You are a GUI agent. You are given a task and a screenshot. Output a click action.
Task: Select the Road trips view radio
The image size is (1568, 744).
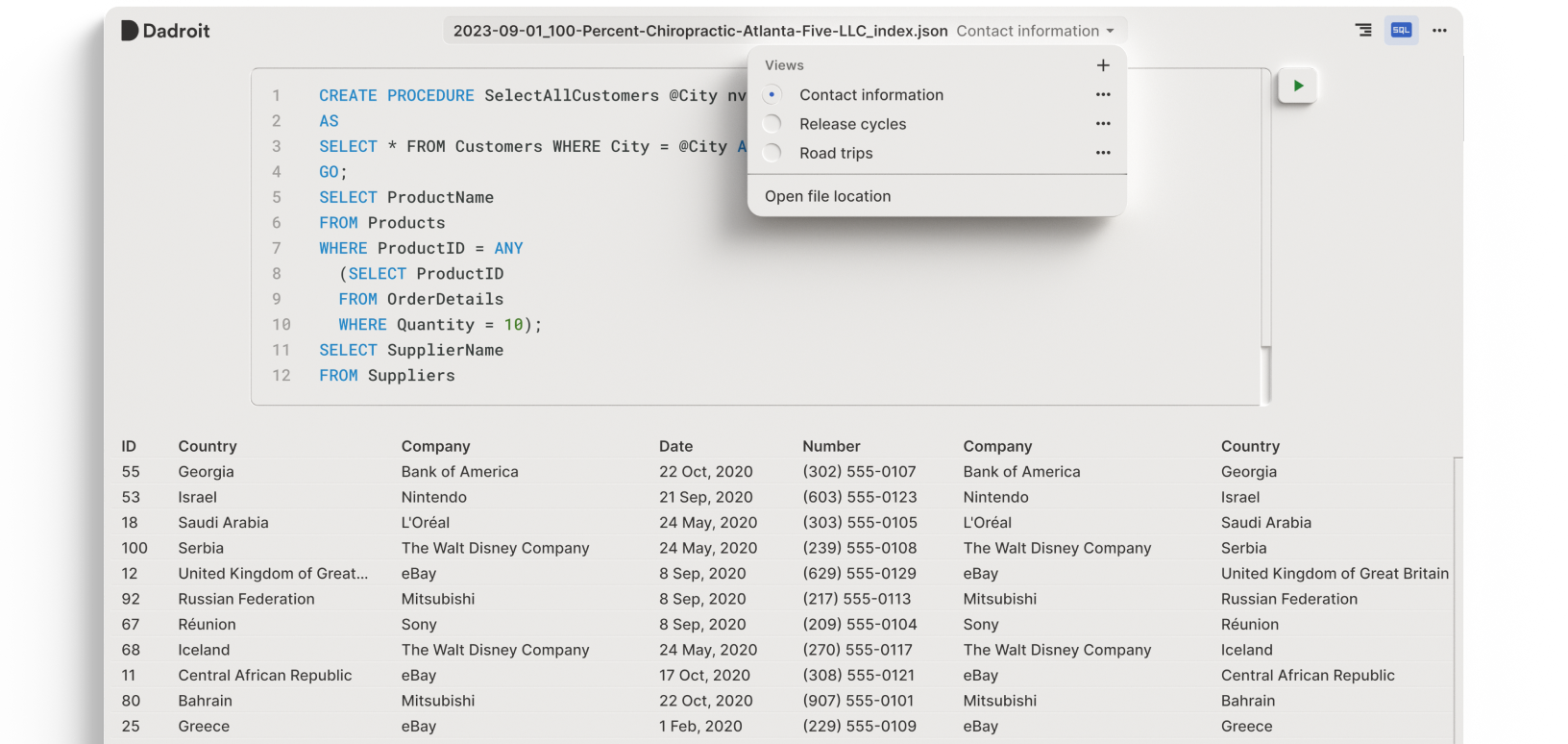772,153
